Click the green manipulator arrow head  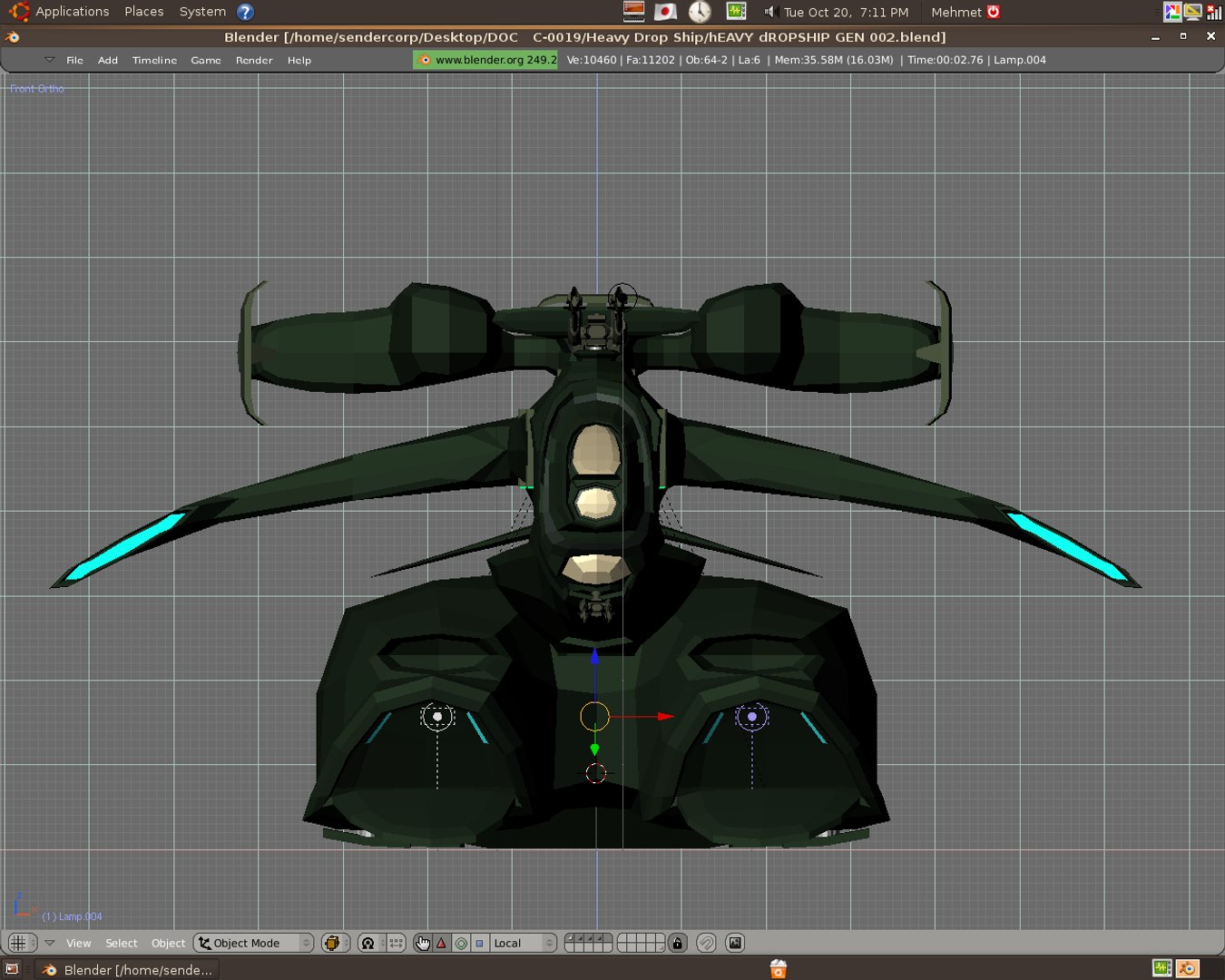[594, 750]
